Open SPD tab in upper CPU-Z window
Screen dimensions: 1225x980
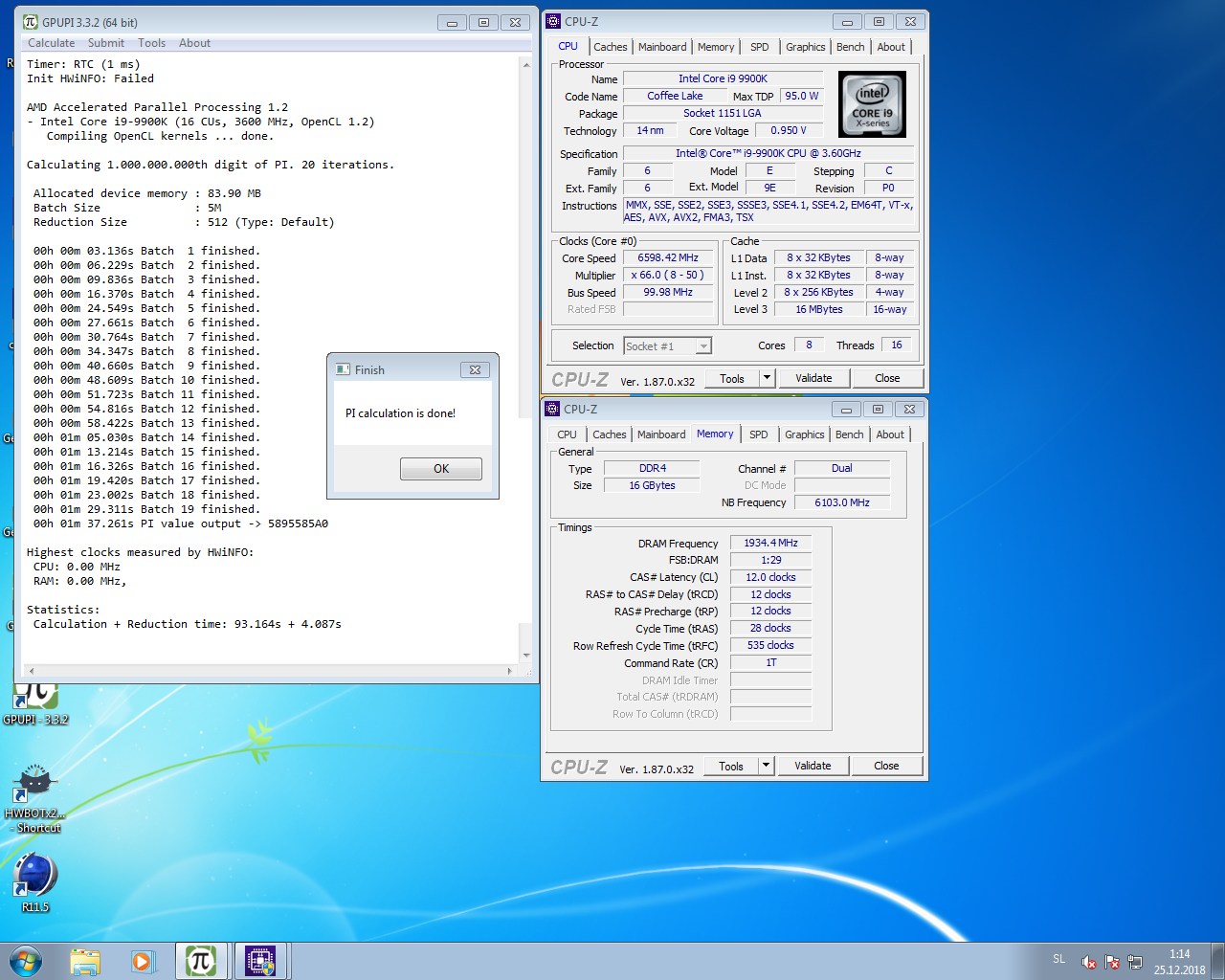click(x=760, y=47)
